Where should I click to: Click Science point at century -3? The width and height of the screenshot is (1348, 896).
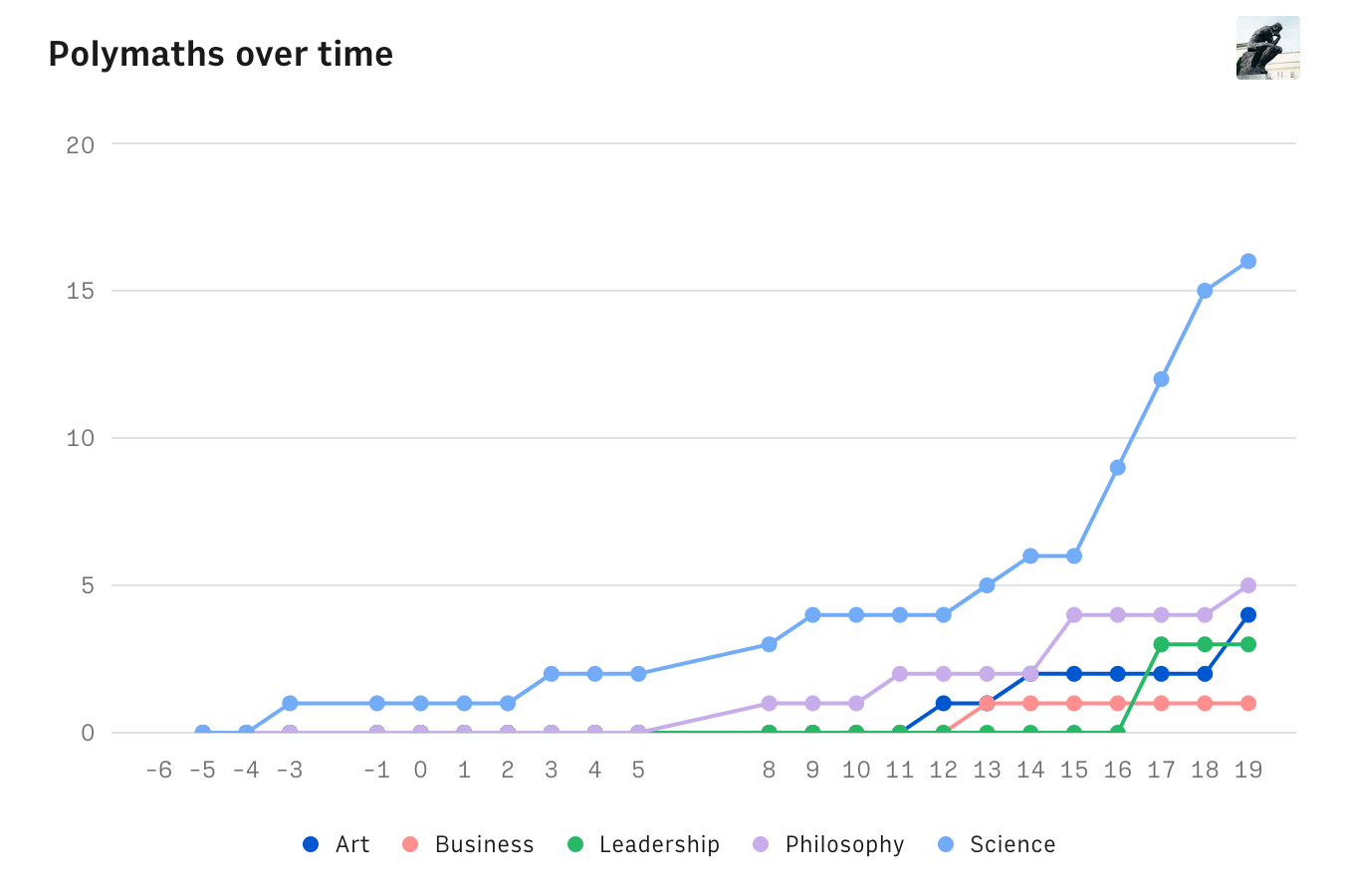tap(290, 703)
